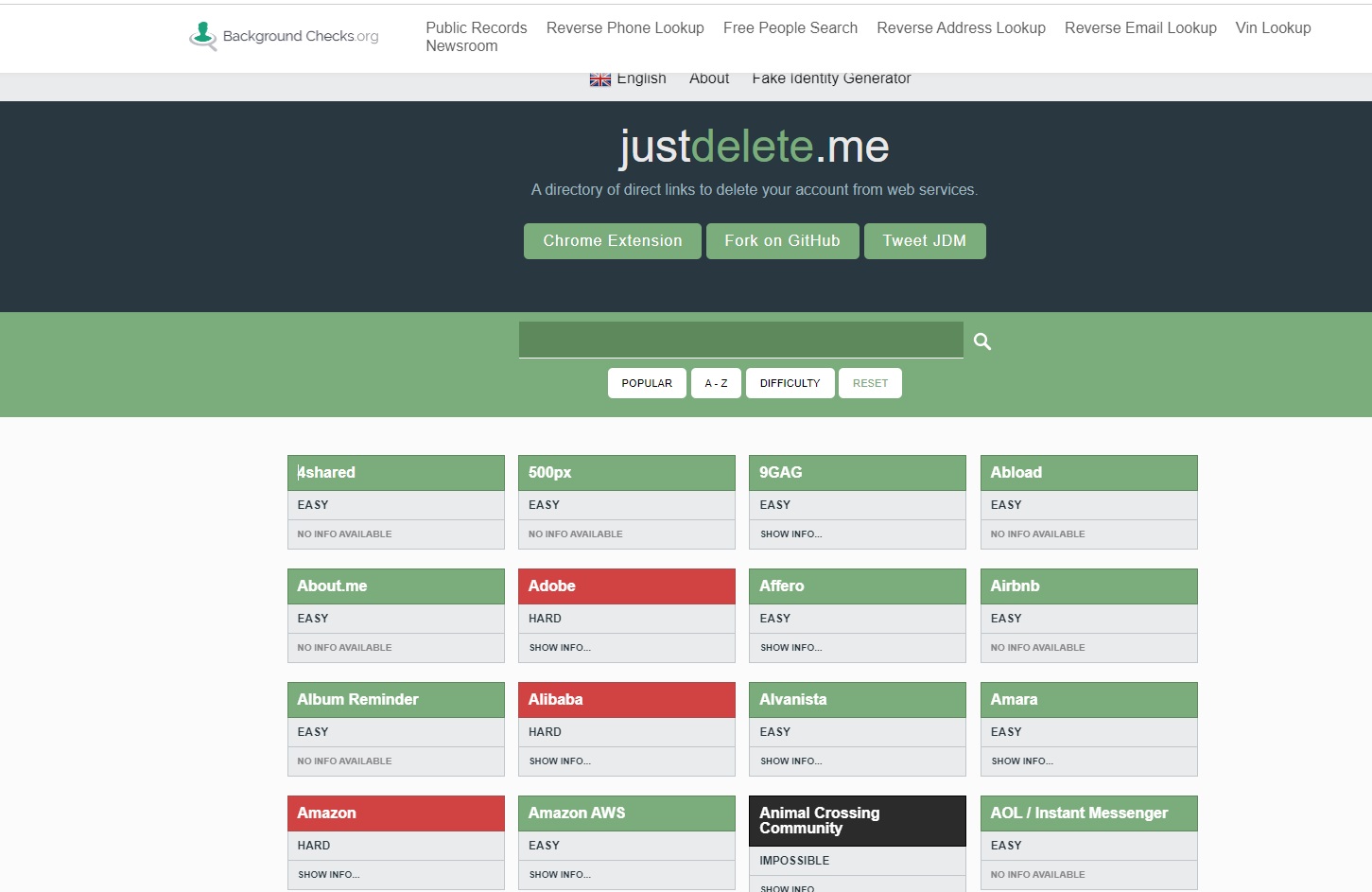Click the Background Checks.org logo
The image size is (1372, 892).
(283, 35)
